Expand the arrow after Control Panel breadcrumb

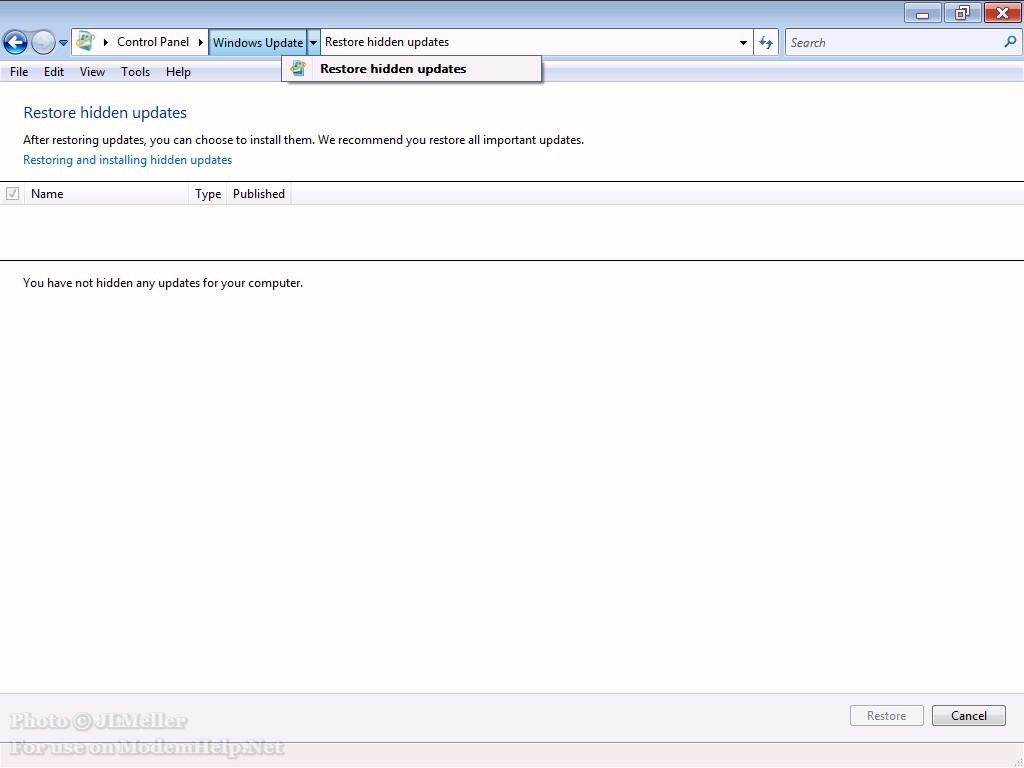200,42
